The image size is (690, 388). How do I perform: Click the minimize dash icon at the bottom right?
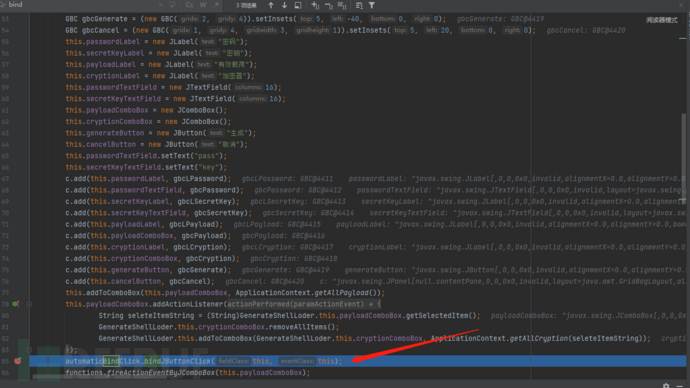679,385
